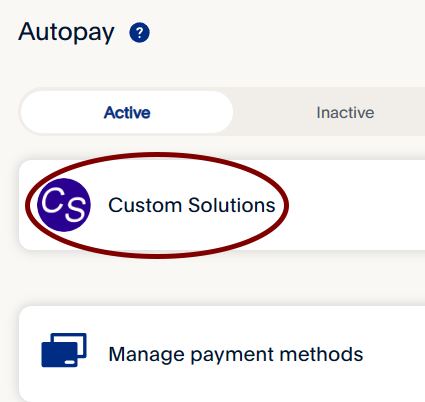Click the Autopay help question mark icon

tap(139, 32)
